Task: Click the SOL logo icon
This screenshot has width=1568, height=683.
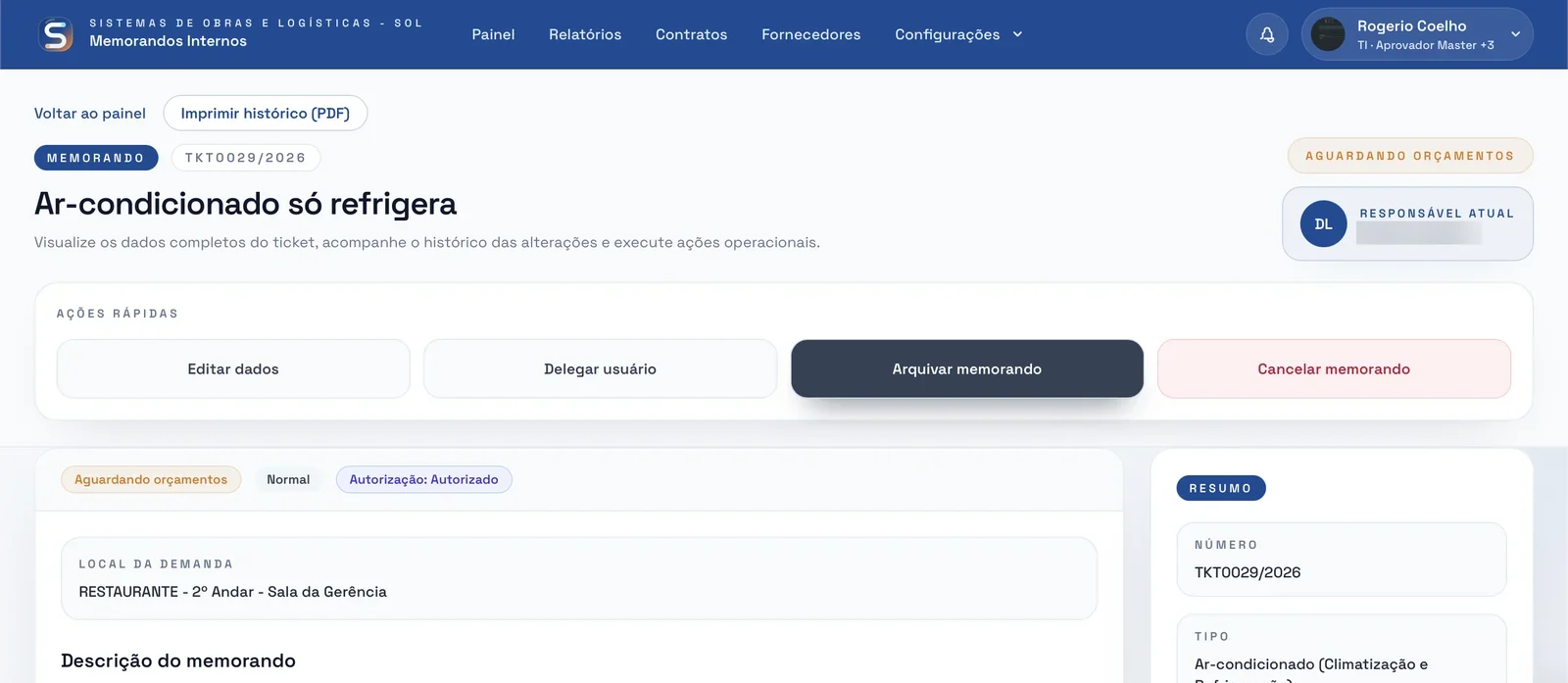Action: coord(56,34)
